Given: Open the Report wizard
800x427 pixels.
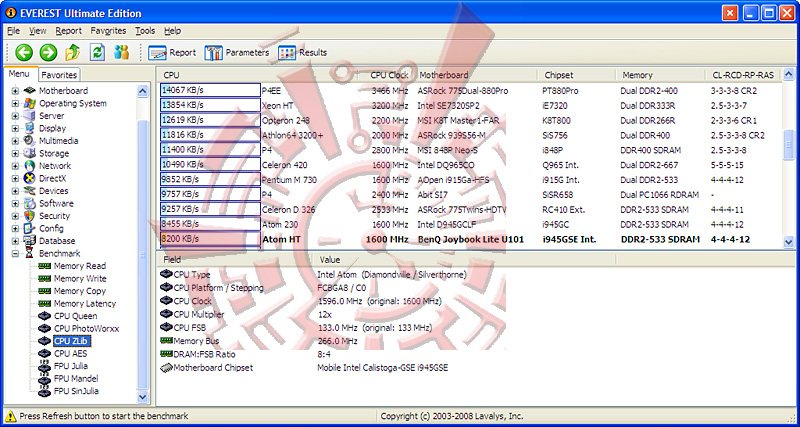Looking at the screenshot, I should pyautogui.click(x=172, y=53).
